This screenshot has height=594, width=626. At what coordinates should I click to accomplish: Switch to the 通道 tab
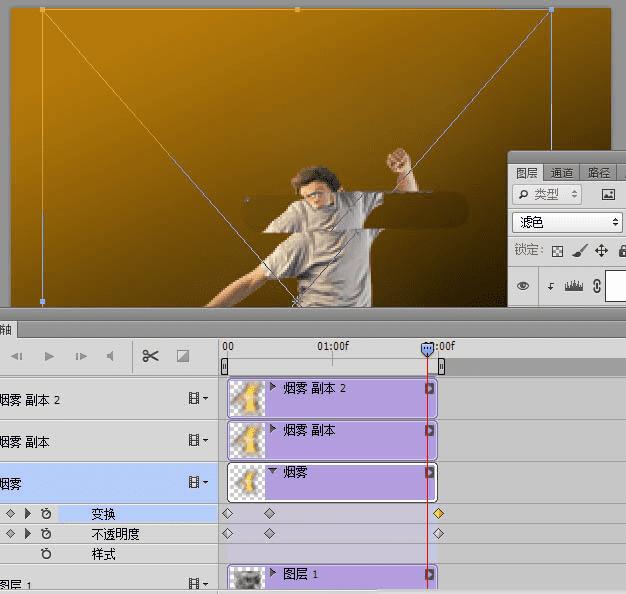tap(562, 173)
